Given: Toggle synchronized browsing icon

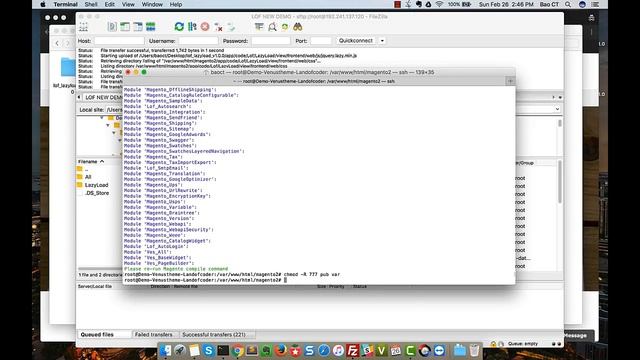Looking at the screenshot, I should tap(285, 27).
